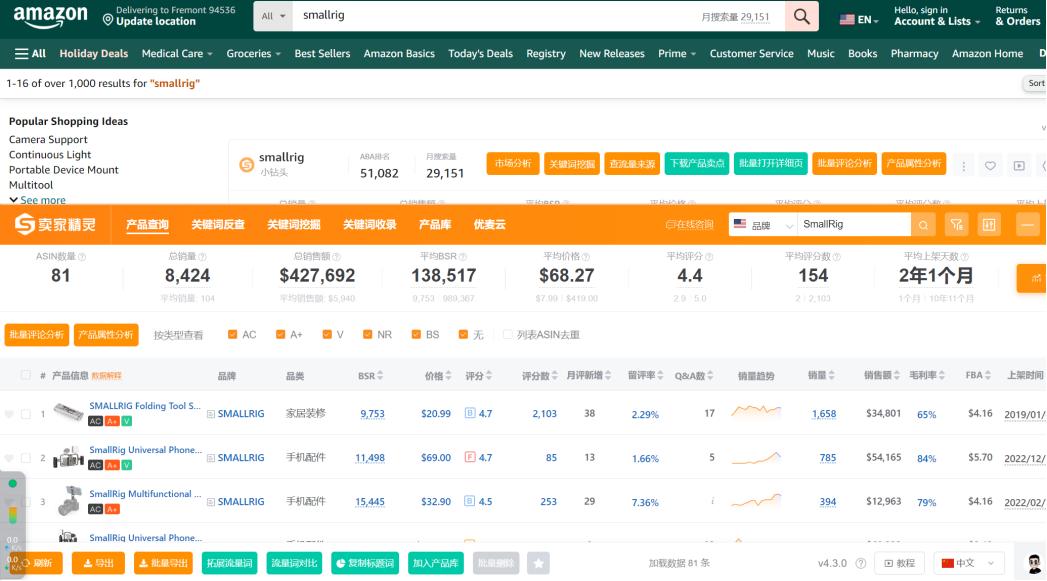This screenshot has width=1047, height=581.
Task: Minimize the SellerSprite panel with dash icon
Action: coord(1029,225)
